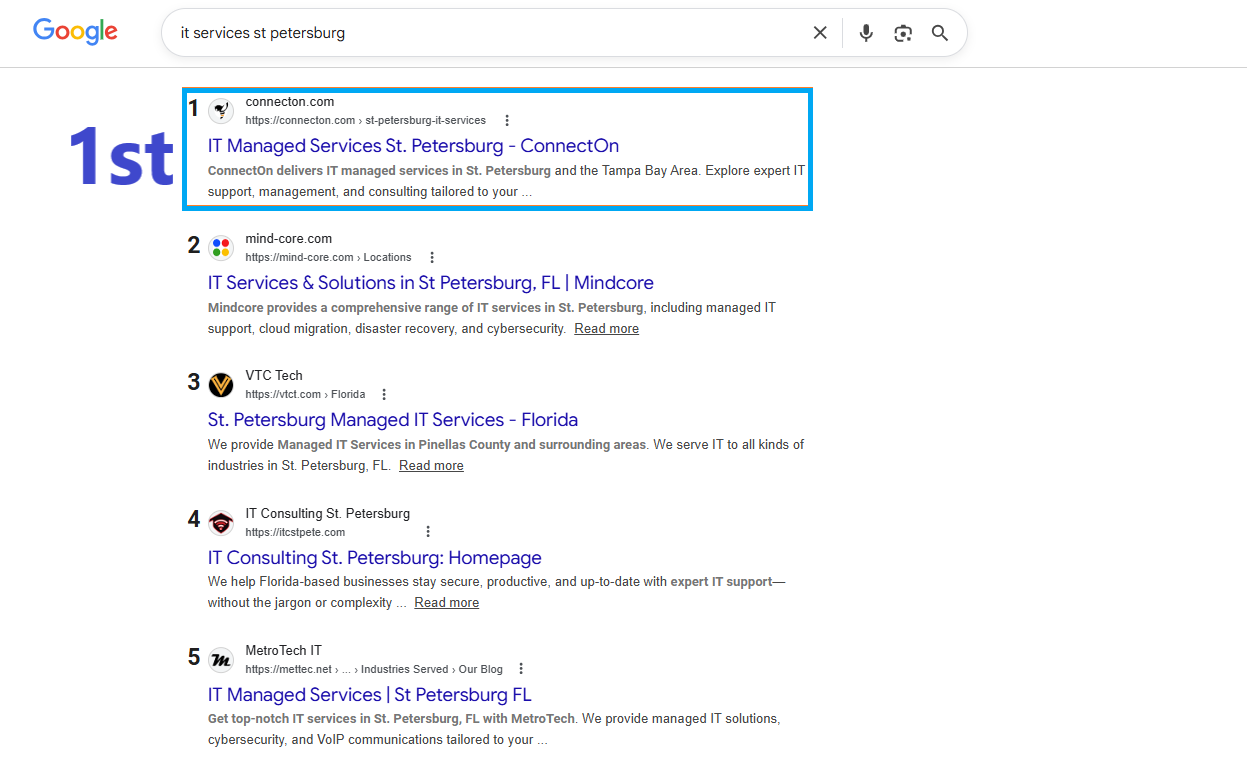This screenshot has height=762, width=1247.
Task: Click Read more under Mindcore snippet
Action: (606, 328)
